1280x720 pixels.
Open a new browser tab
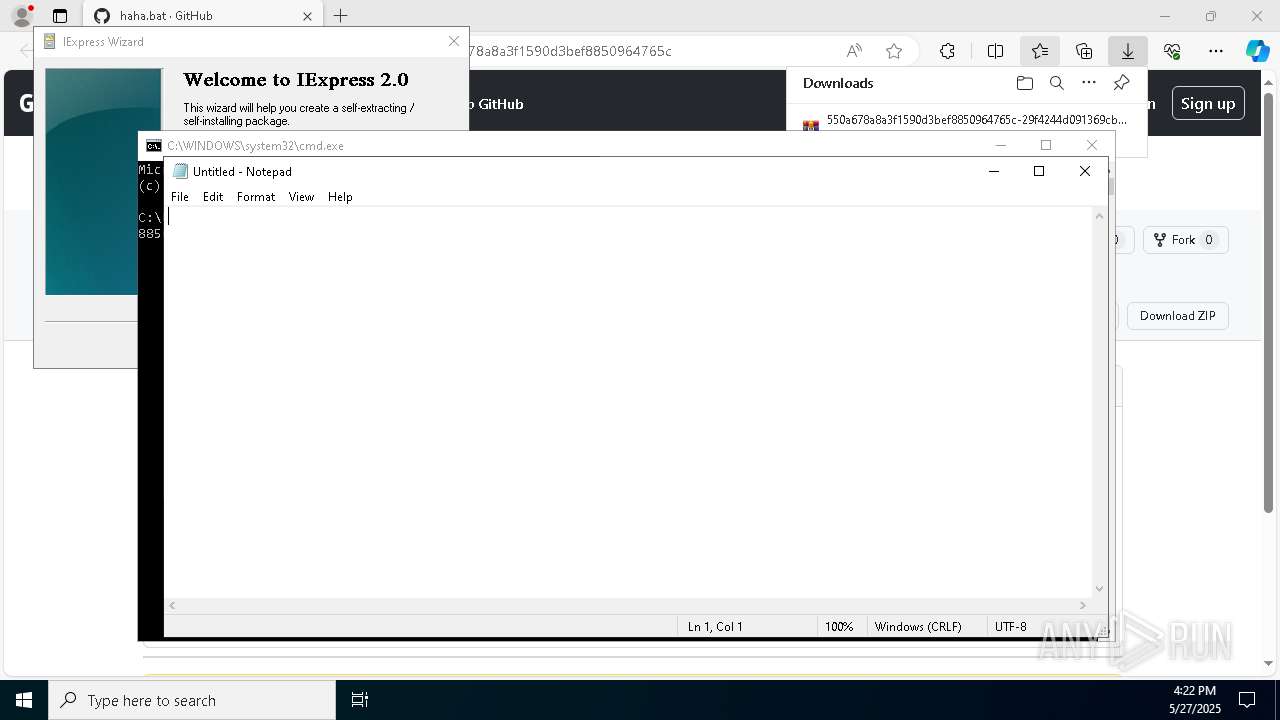pos(341,16)
